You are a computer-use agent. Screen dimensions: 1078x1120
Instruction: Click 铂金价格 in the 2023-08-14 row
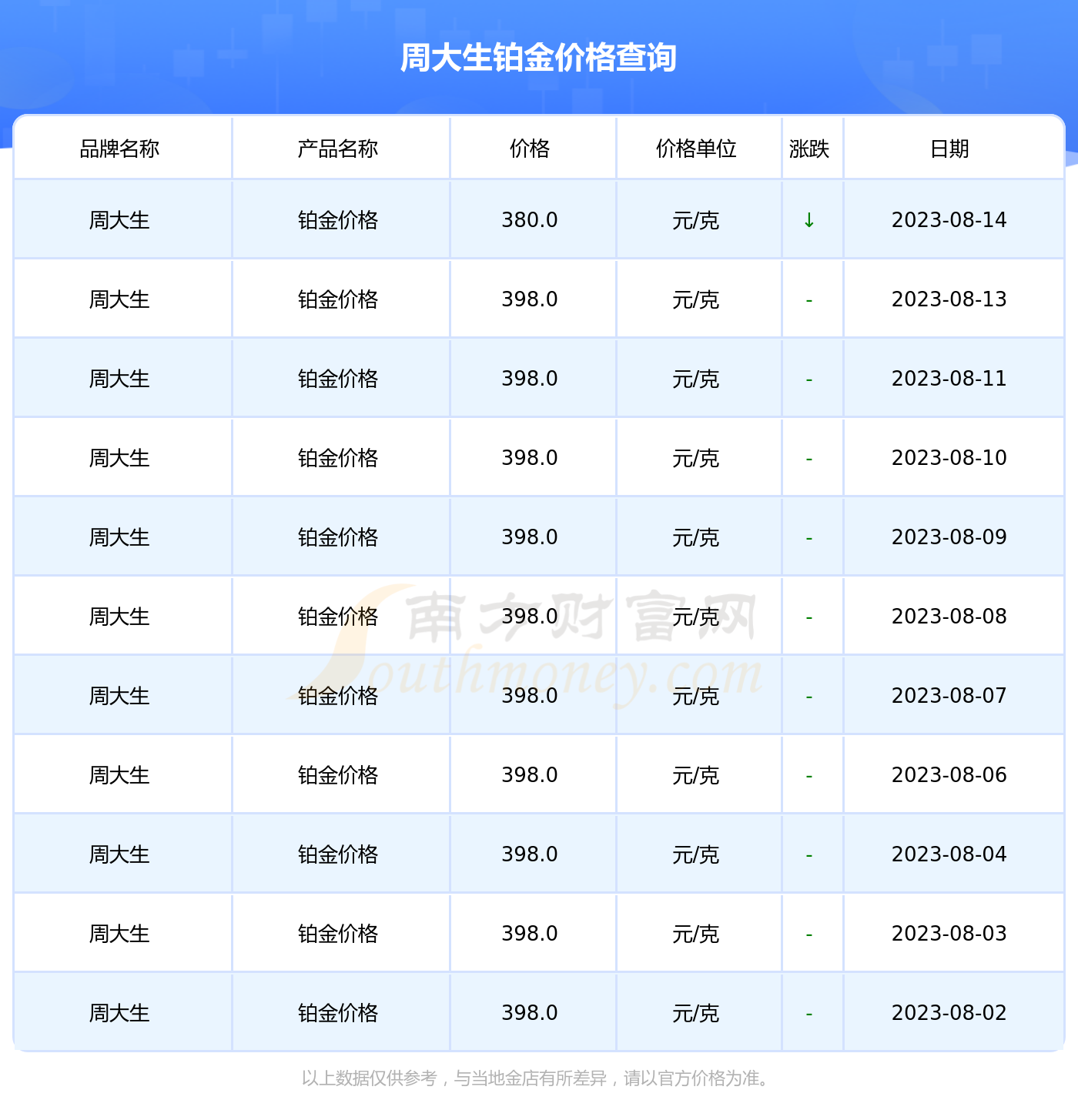pyautogui.click(x=338, y=220)
